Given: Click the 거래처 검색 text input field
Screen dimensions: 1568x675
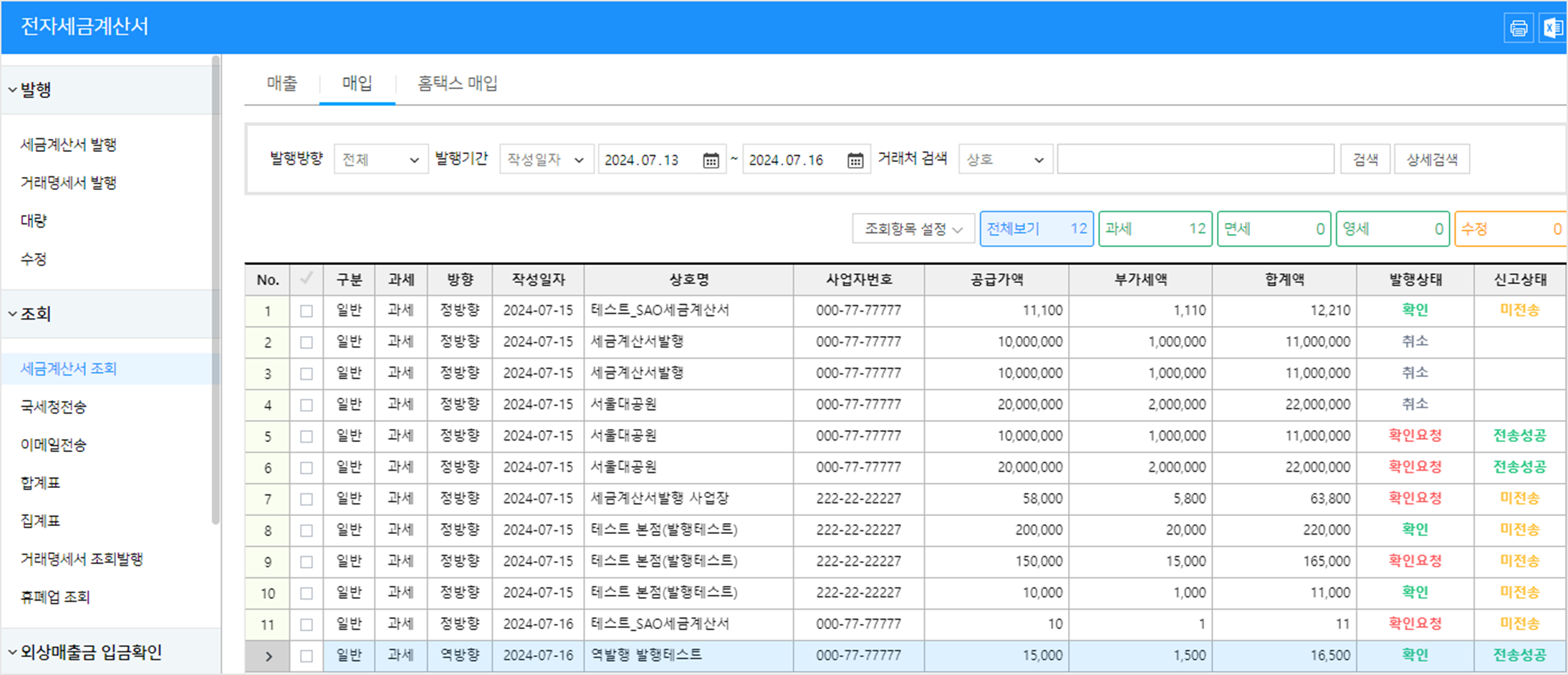Looking at the screenshot, I should [x=1195, y=160].
